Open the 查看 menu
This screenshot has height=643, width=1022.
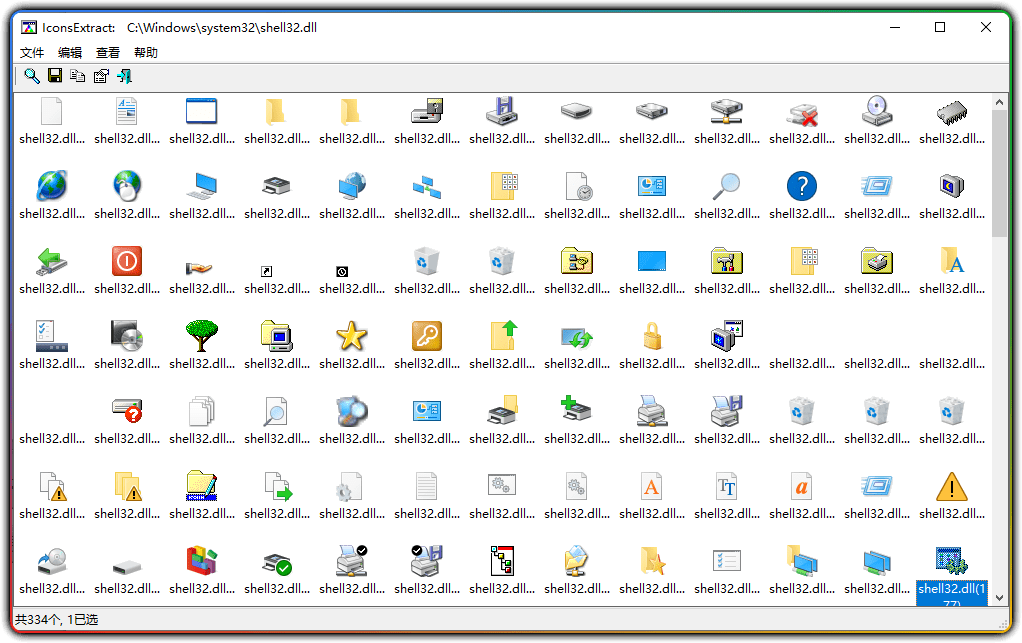point(108,53)
